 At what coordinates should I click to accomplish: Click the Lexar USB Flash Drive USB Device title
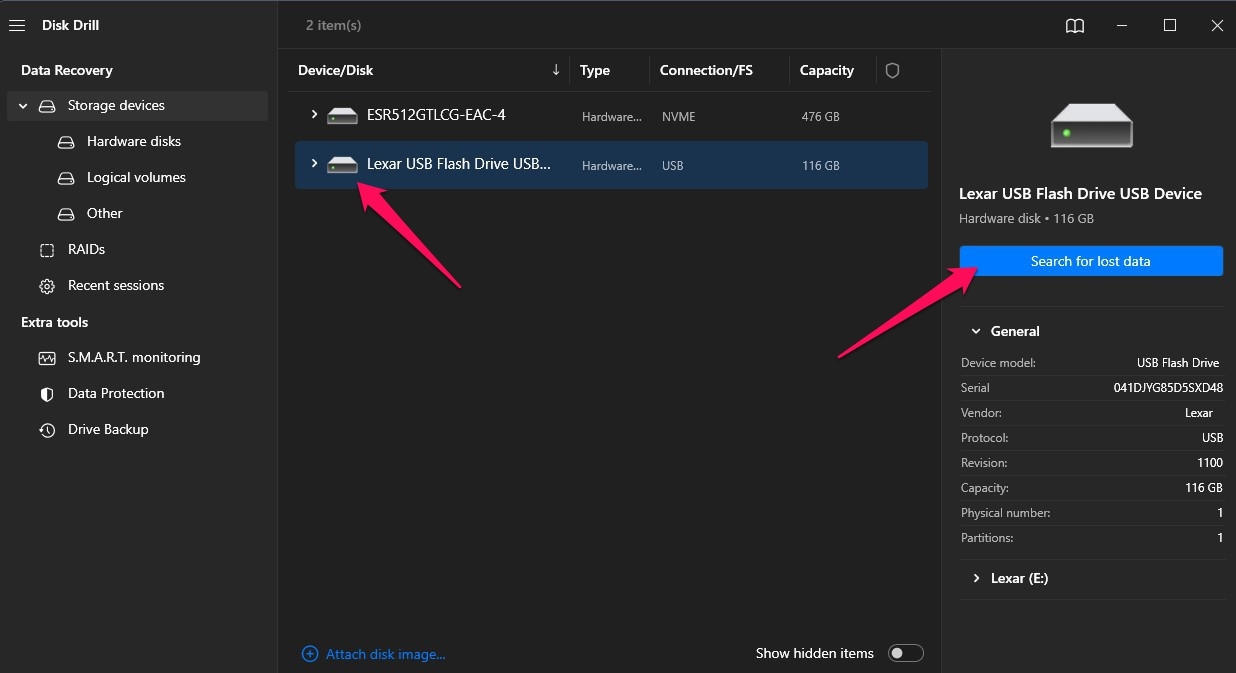pyautogui.click(x=1080, y=194)
